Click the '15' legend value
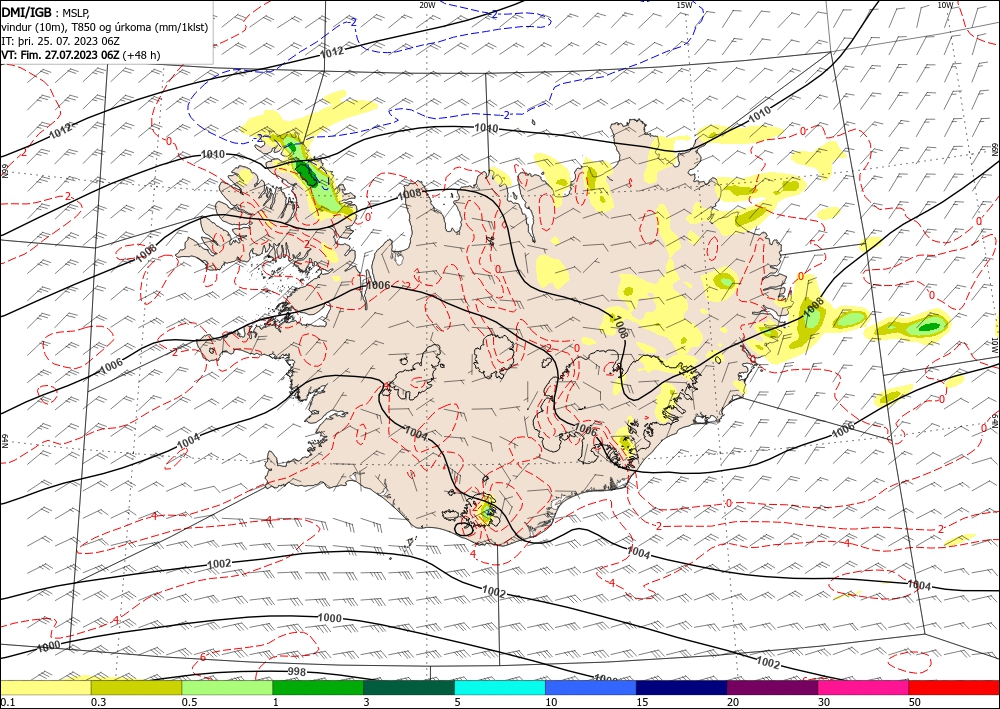Screen dimensions: 1000x709 pyautogui.click(x=642, y=702)
